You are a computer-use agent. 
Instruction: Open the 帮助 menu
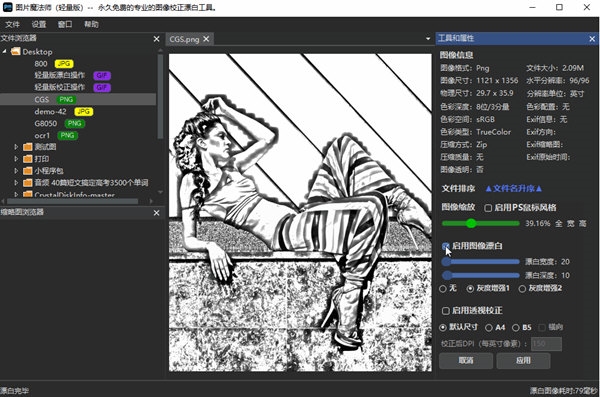tap(91, 25)
